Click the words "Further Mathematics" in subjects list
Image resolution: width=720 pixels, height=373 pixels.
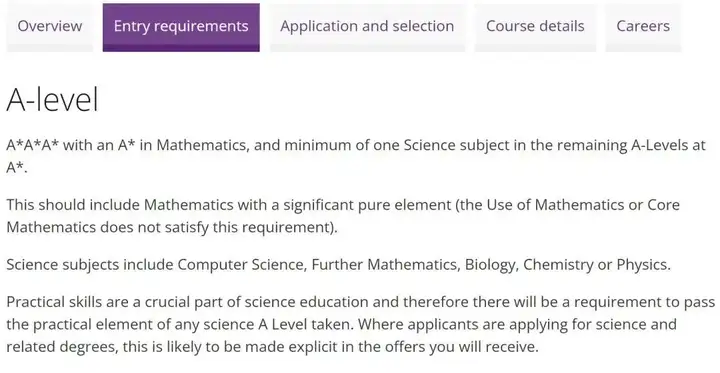(x=385, y=265)
